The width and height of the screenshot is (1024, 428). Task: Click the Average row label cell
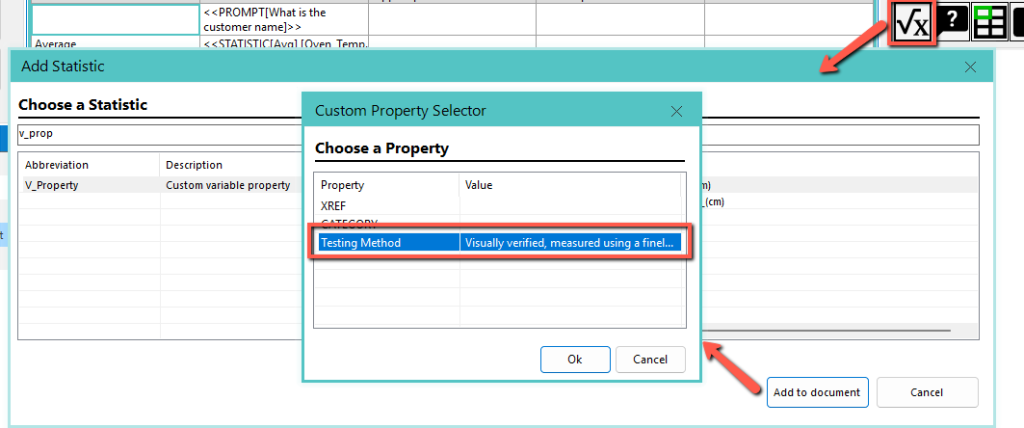click(x=114, y=44)
